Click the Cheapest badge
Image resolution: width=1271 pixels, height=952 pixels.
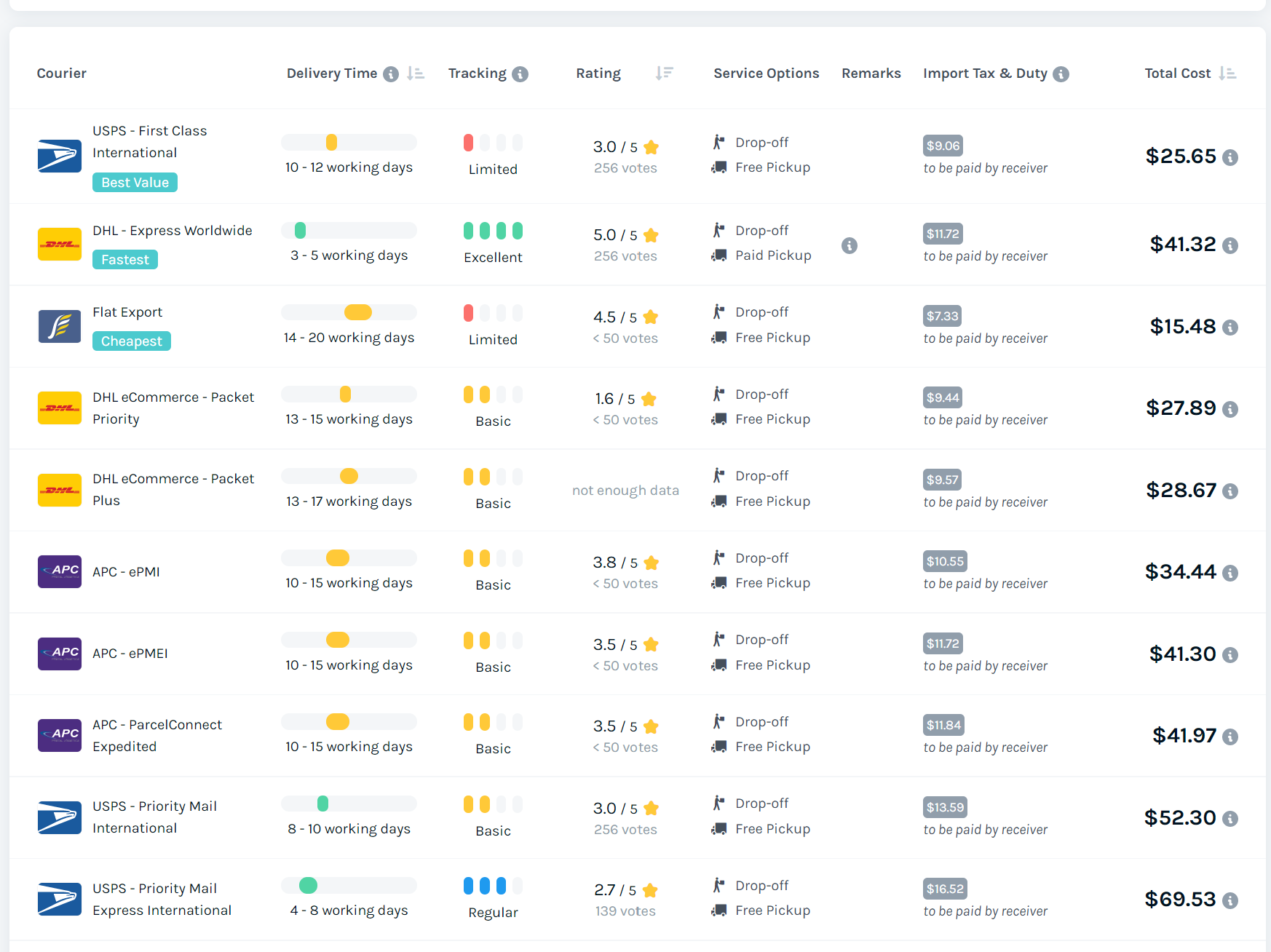(132, 341)
